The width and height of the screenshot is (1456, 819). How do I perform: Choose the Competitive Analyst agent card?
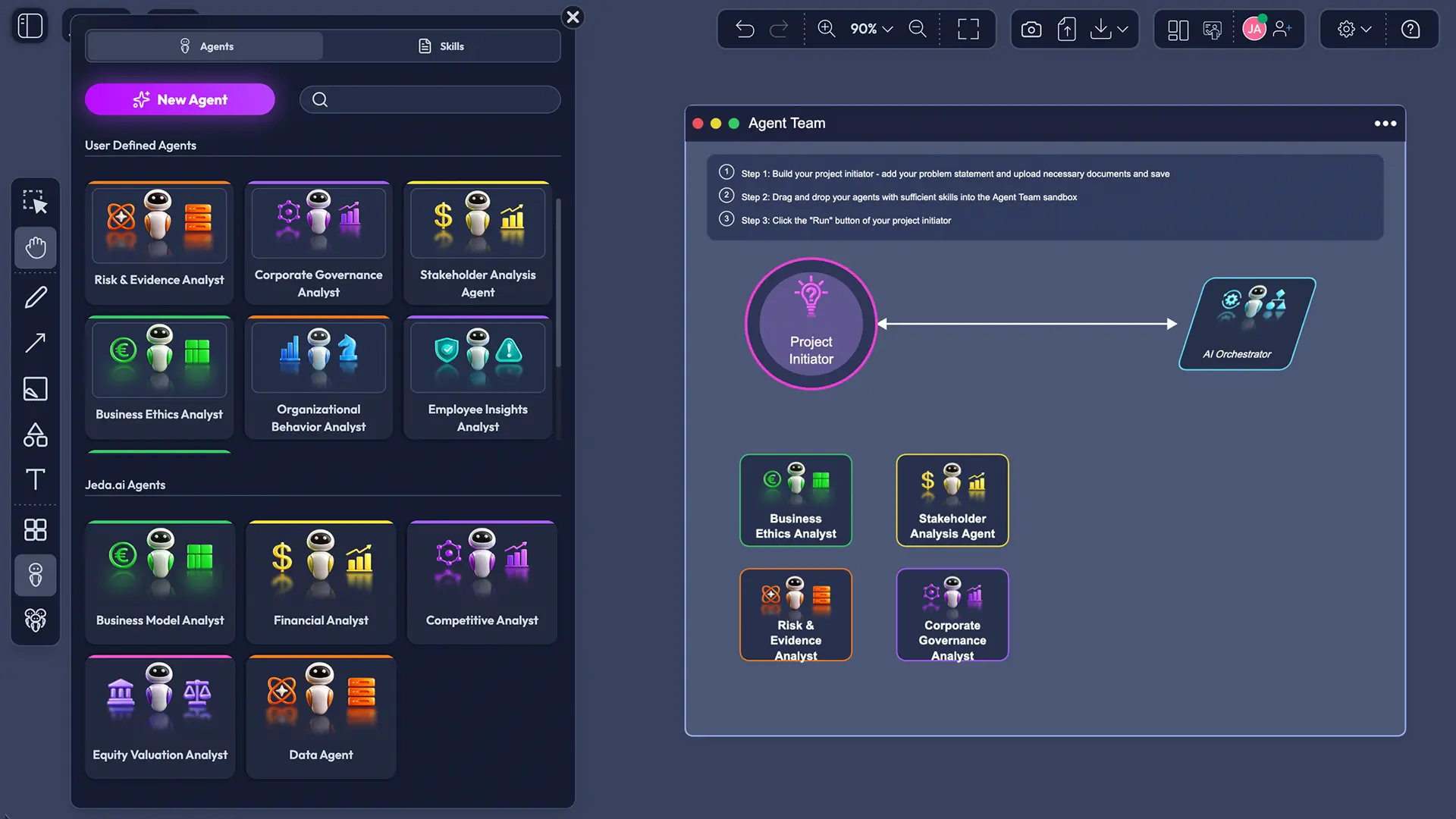[482, 582]
